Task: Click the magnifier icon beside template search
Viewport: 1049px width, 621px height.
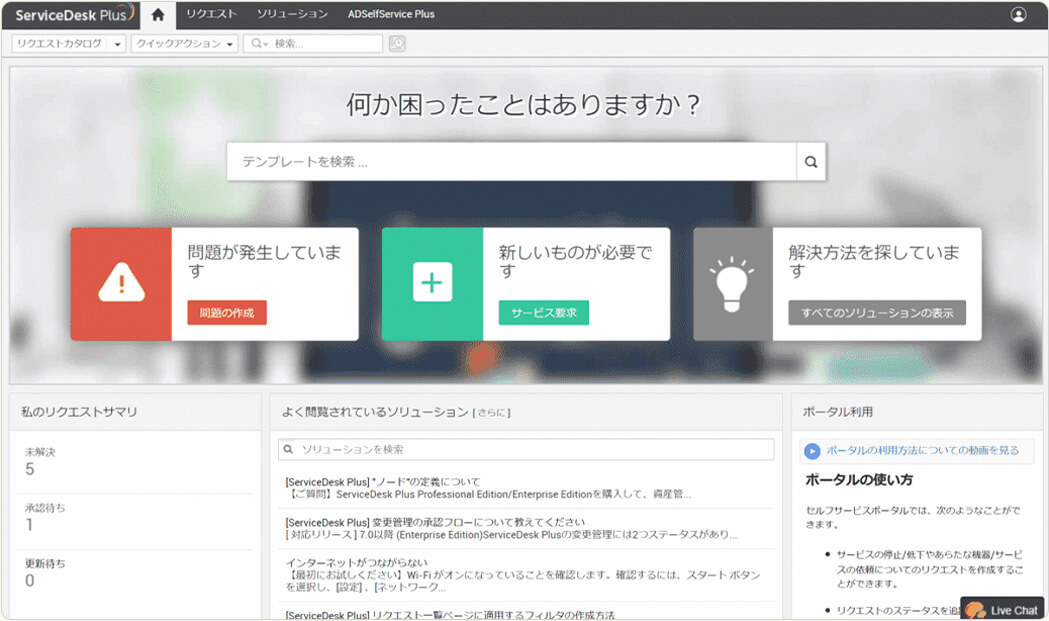Action: point(811,161)
